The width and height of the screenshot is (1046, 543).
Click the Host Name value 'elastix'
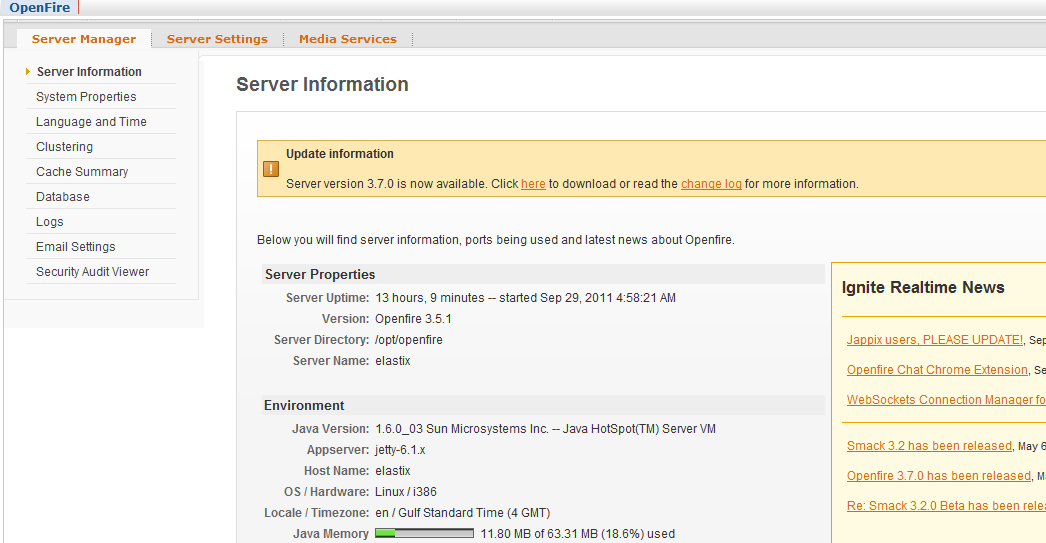click(x=392, y=471)
